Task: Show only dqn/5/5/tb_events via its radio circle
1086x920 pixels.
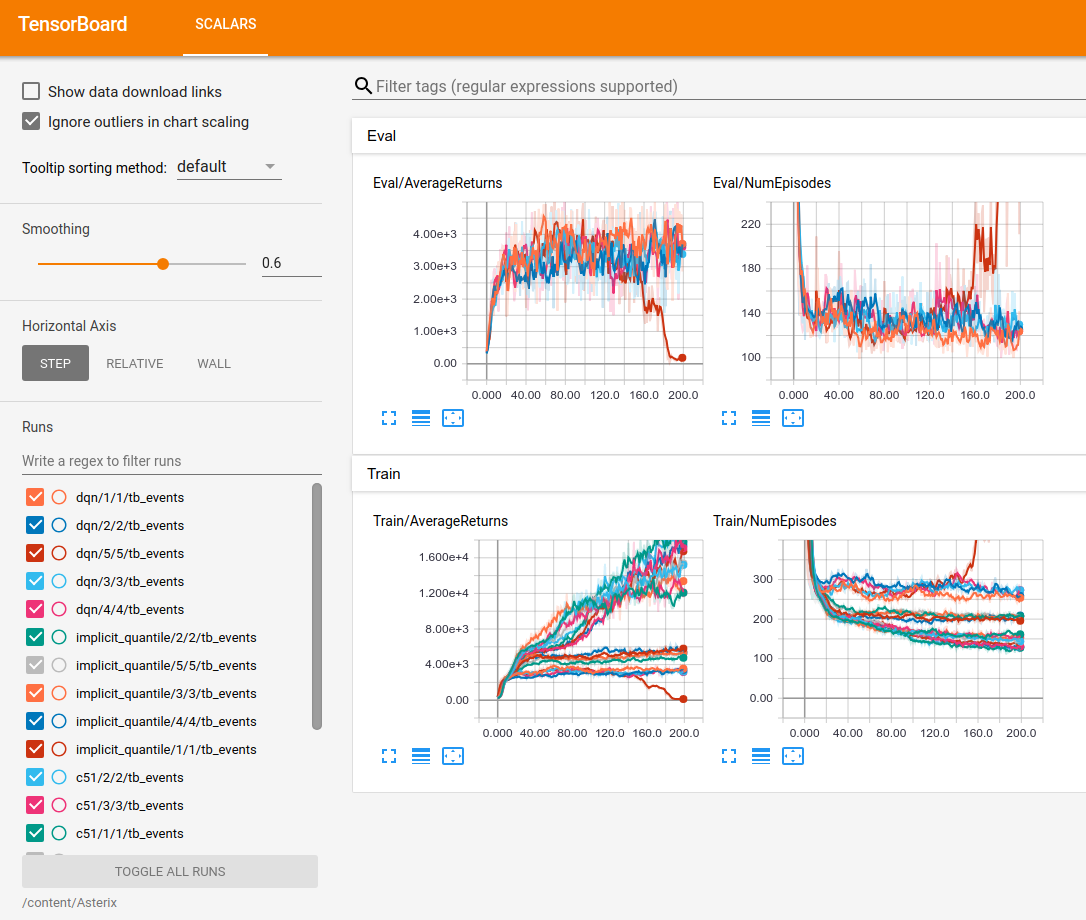Action: 60,554
